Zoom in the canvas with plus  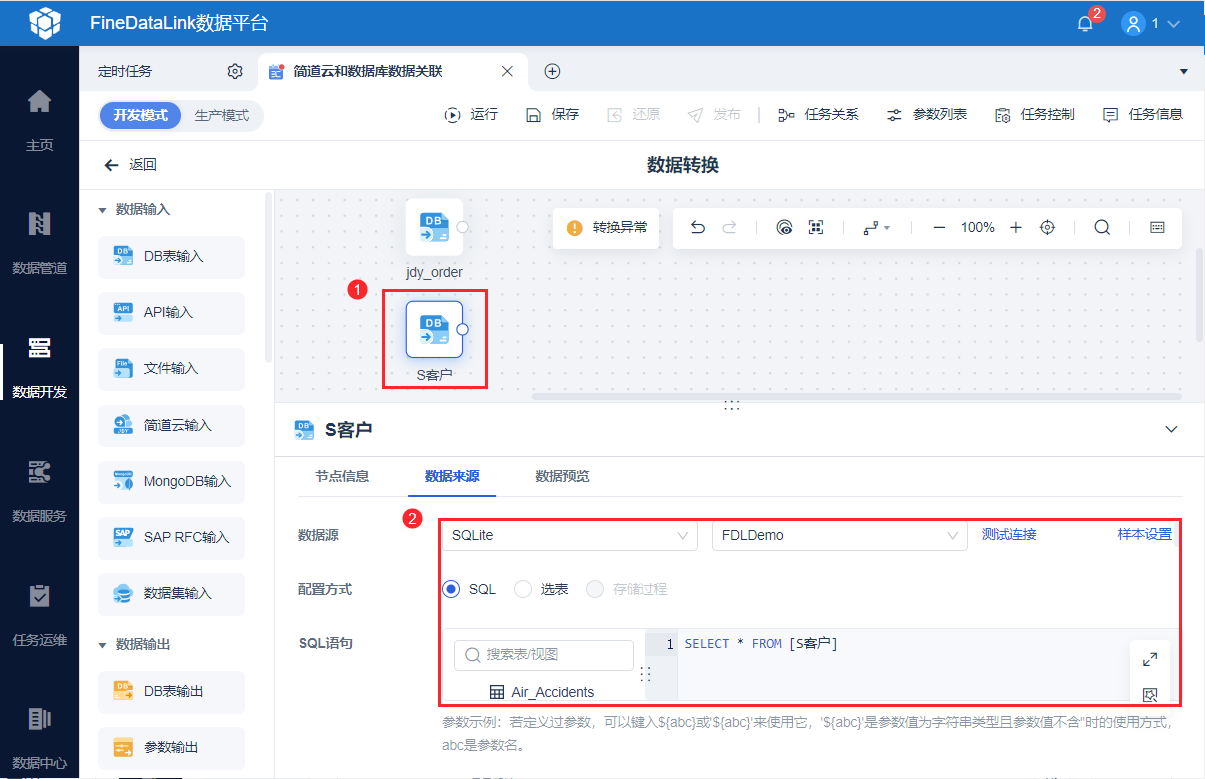[x=1016, y=228]
